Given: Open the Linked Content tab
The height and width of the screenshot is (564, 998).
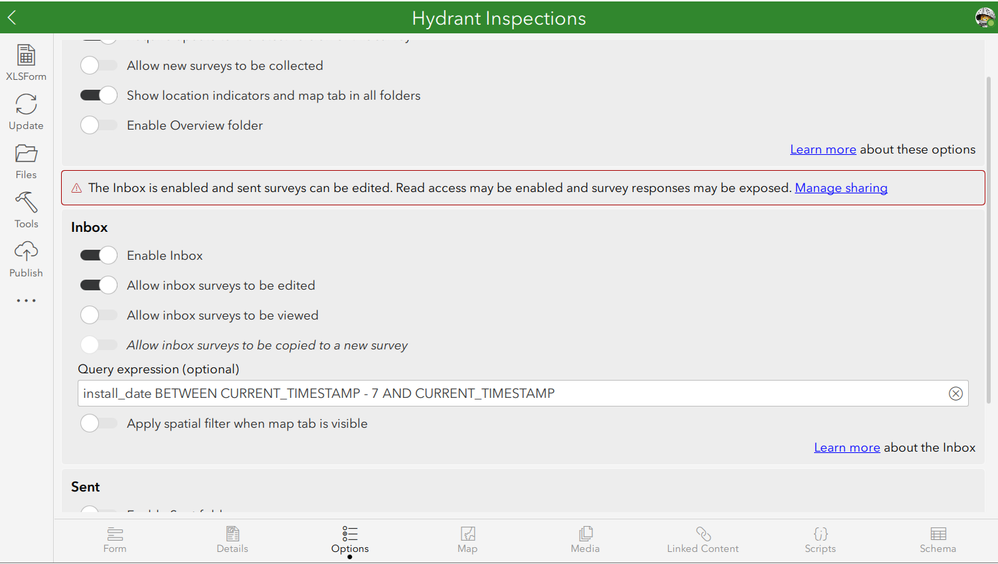Looking at the screenshot, I should pyautogui.click(x=703, y=539).
